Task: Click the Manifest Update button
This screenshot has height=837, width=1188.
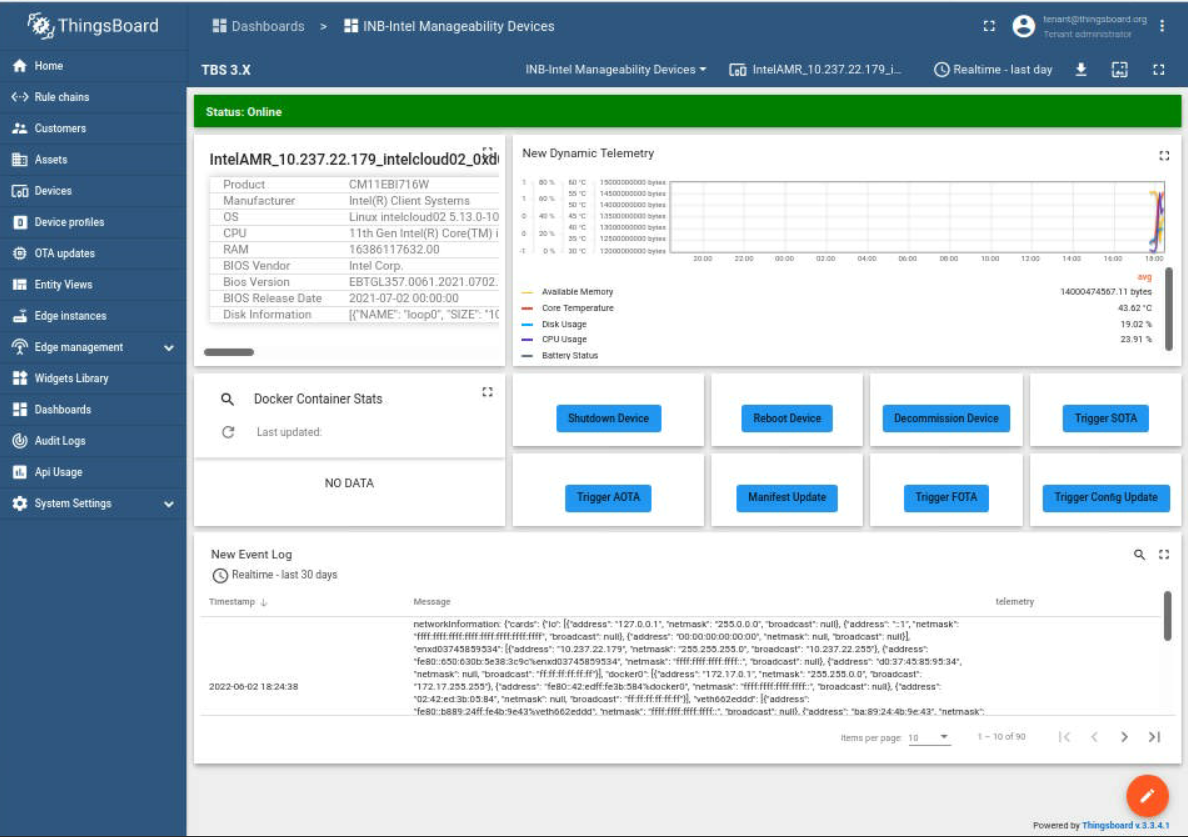Action: click(787, 498)
